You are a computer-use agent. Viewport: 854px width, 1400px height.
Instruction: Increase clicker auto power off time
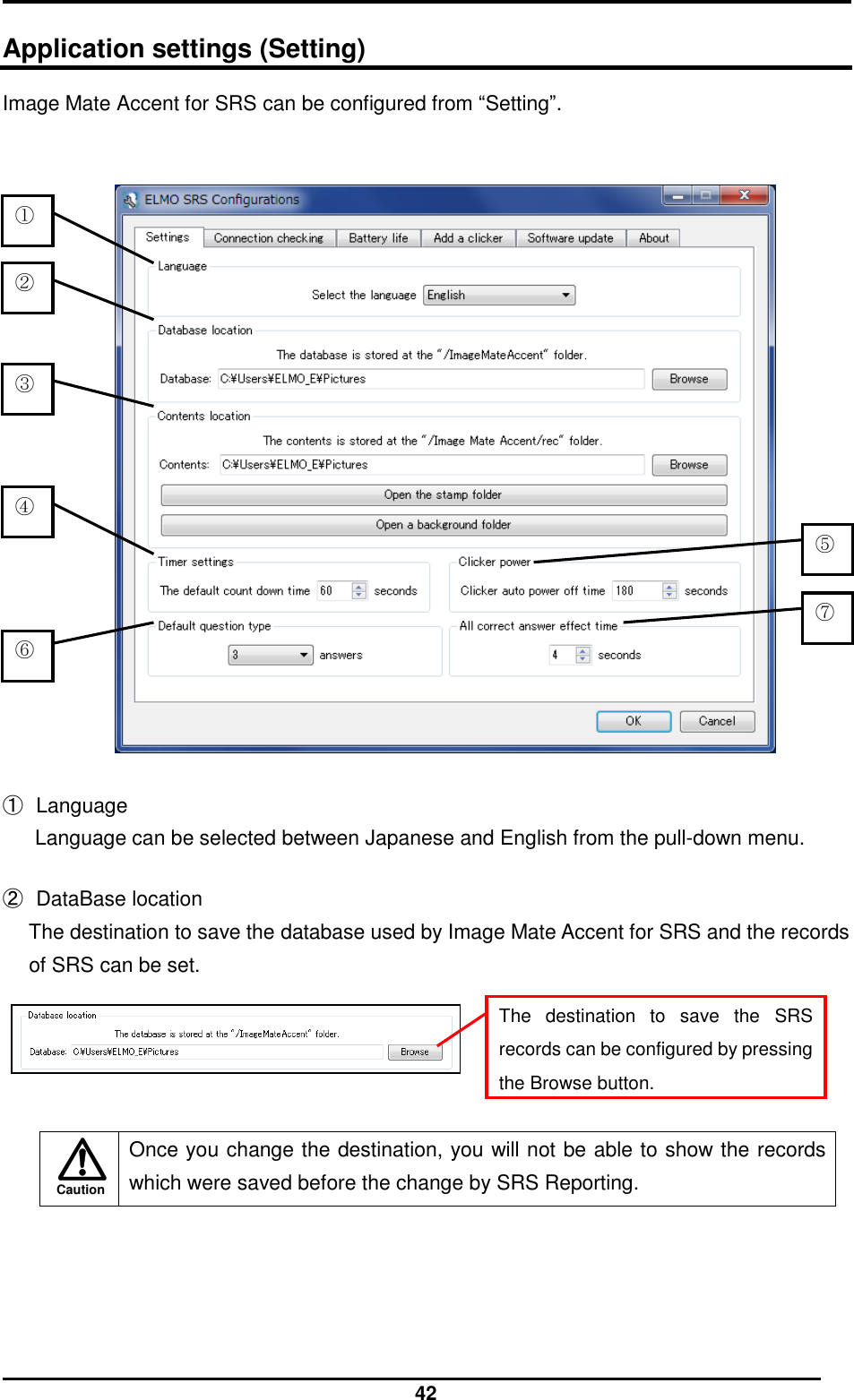pyautogui.click(x=669, y=587)
